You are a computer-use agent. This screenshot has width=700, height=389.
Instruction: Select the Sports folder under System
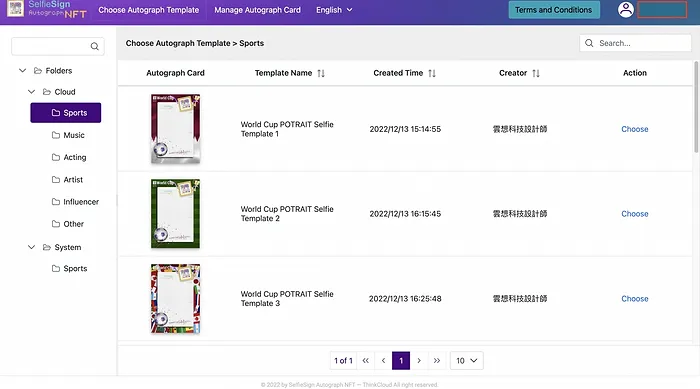click(70, 268)
